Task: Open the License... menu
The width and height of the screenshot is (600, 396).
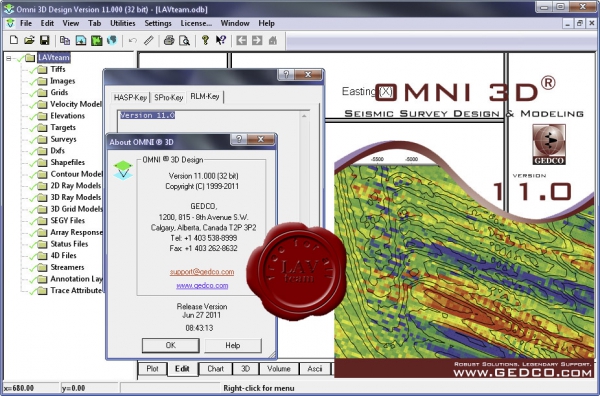Action: tap(196, 23)
